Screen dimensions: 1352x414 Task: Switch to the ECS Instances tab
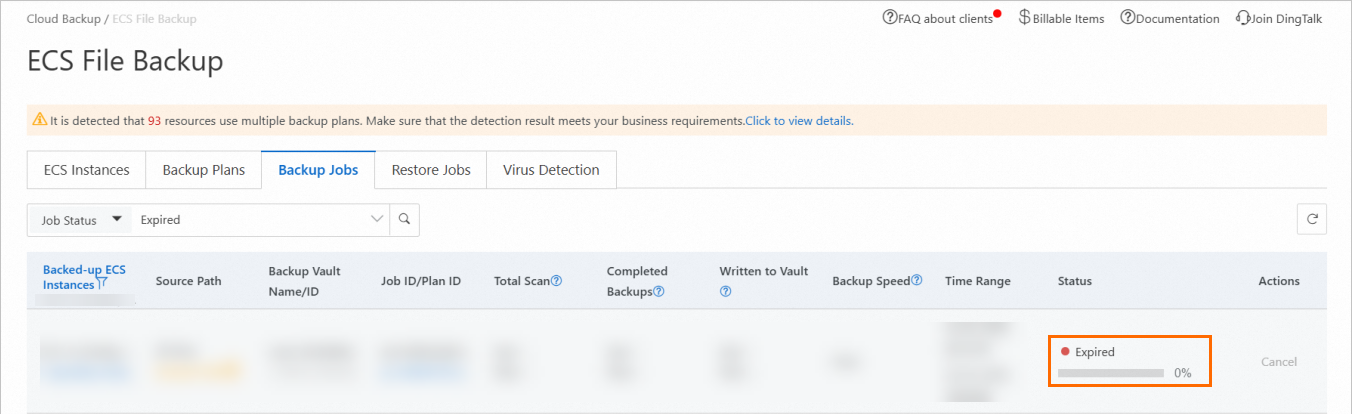(86, 170)
